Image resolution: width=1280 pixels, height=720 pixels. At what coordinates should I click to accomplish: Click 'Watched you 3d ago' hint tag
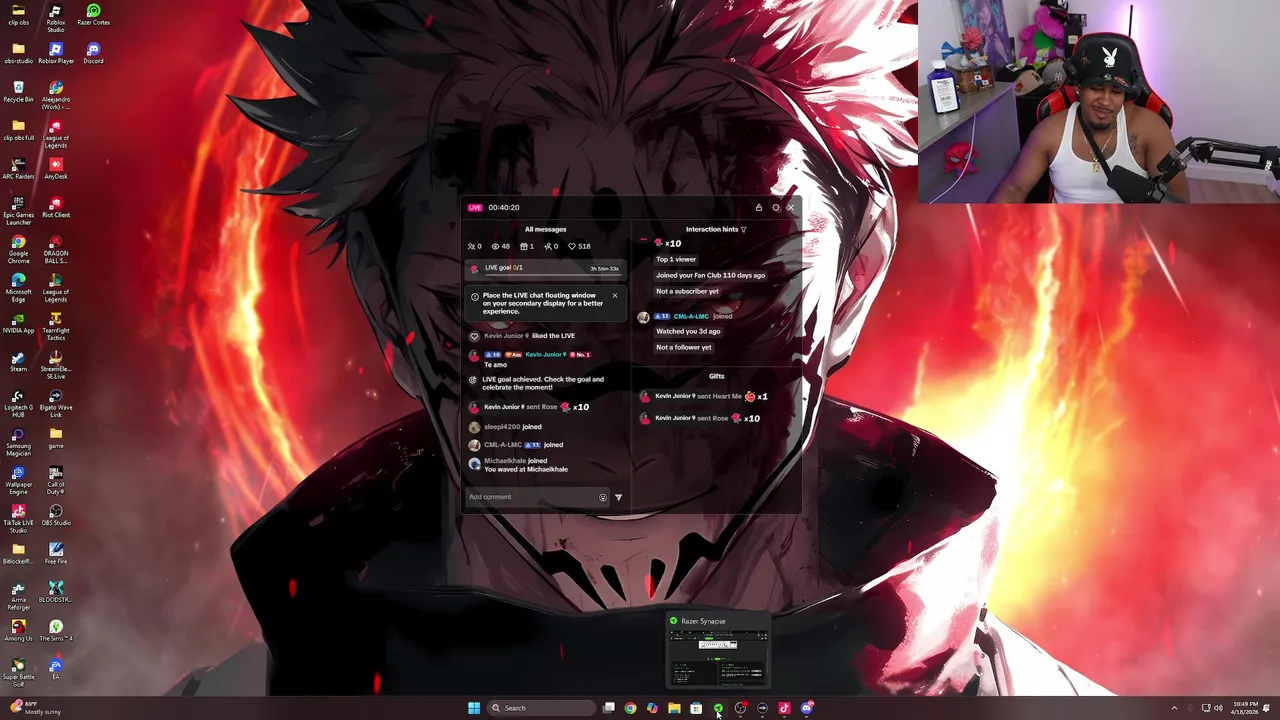pyautogui.click(x=688, y=331)
